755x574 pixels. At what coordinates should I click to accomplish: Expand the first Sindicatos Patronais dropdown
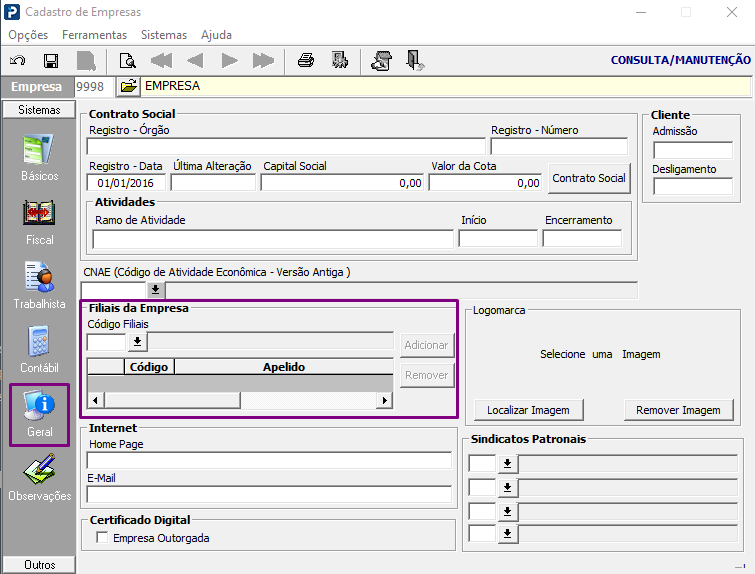pyautogui.click(x=507, y=463)
